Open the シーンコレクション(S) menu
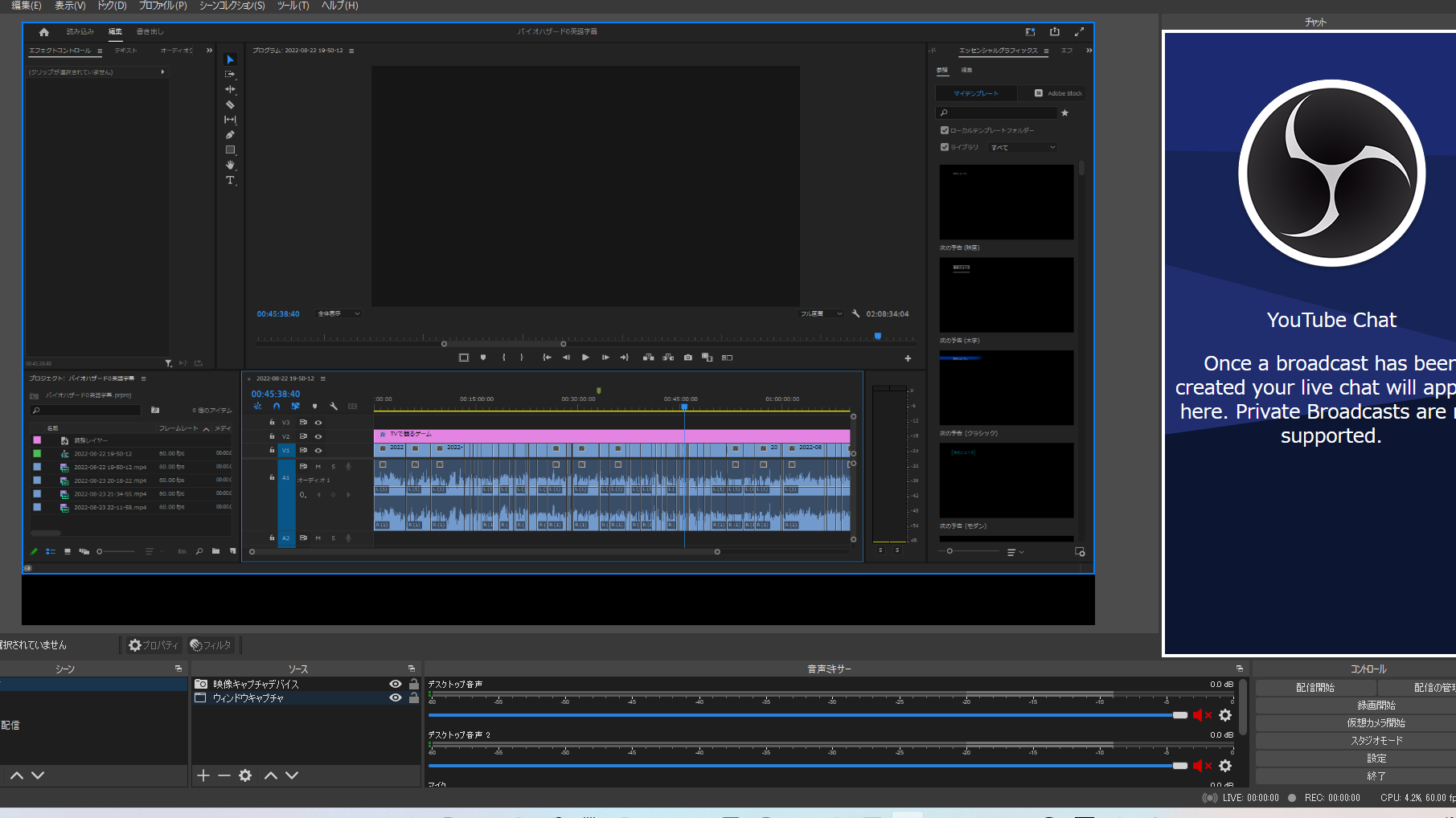 click(232, 6)
